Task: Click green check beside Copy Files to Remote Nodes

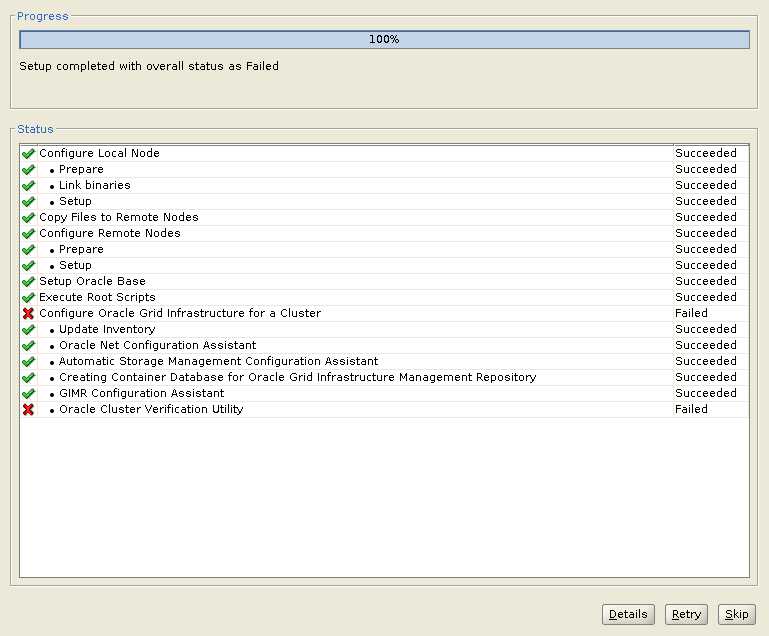Action: point(28,217)
